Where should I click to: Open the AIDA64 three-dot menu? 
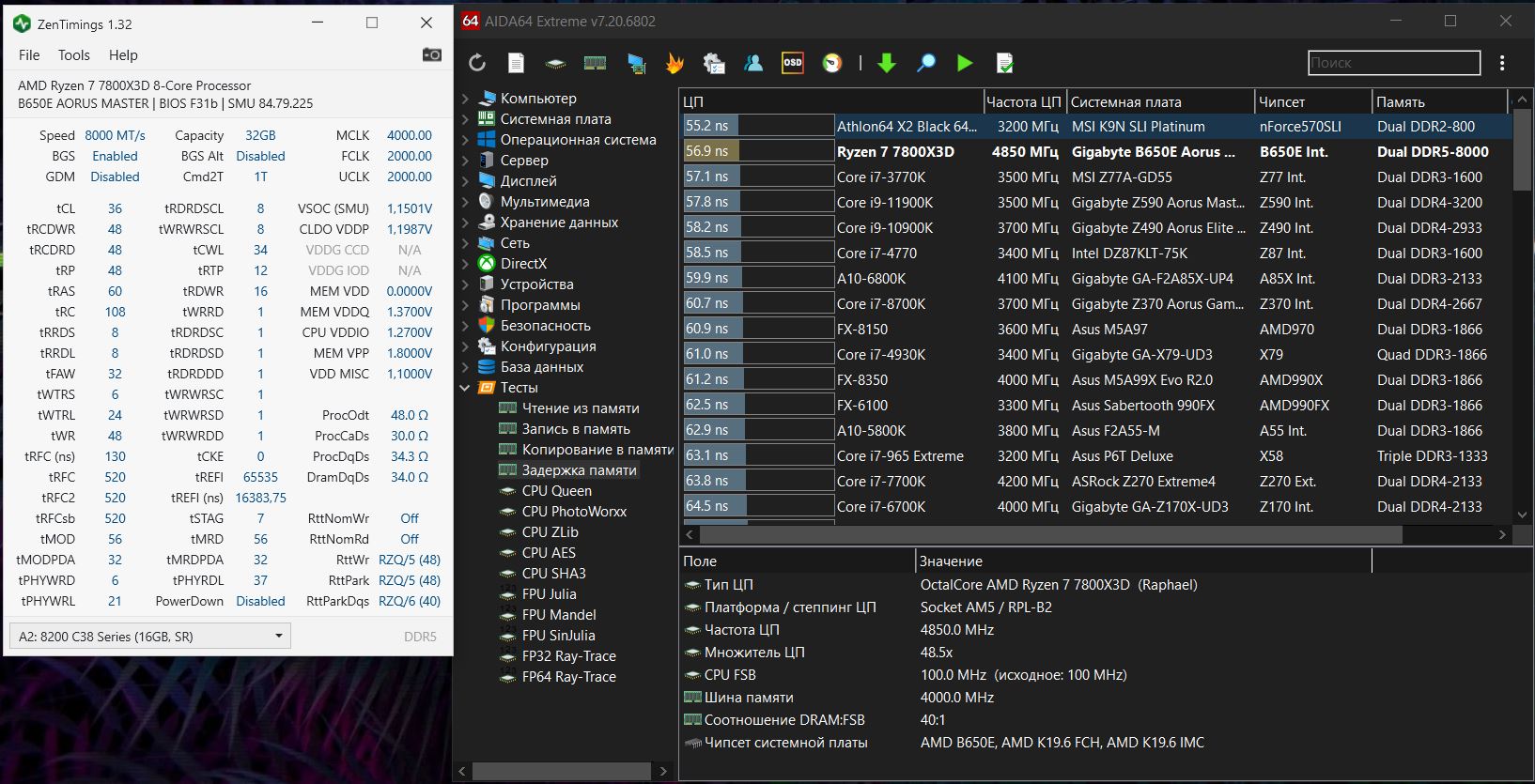[x=1502, y=63]
